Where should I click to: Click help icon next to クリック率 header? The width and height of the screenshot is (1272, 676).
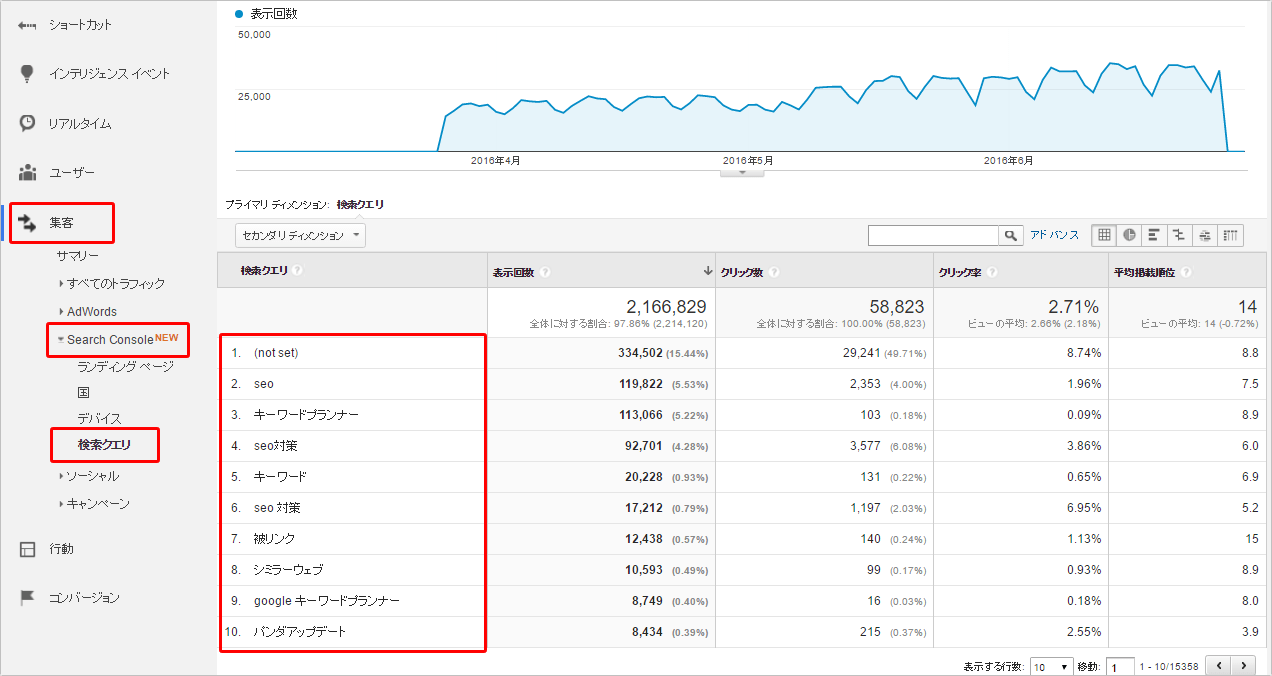pos(990,272)
